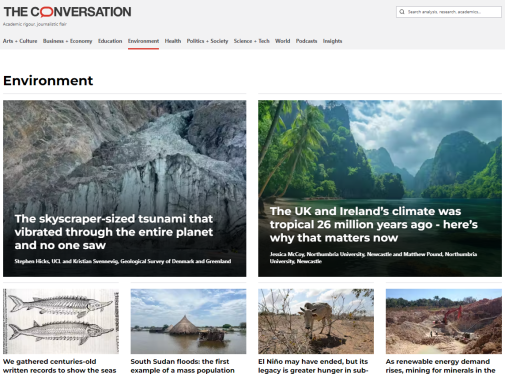Open the El Niño legacy hunger article
The width and height of the screenshot is (505, 374).
(313, 366)
